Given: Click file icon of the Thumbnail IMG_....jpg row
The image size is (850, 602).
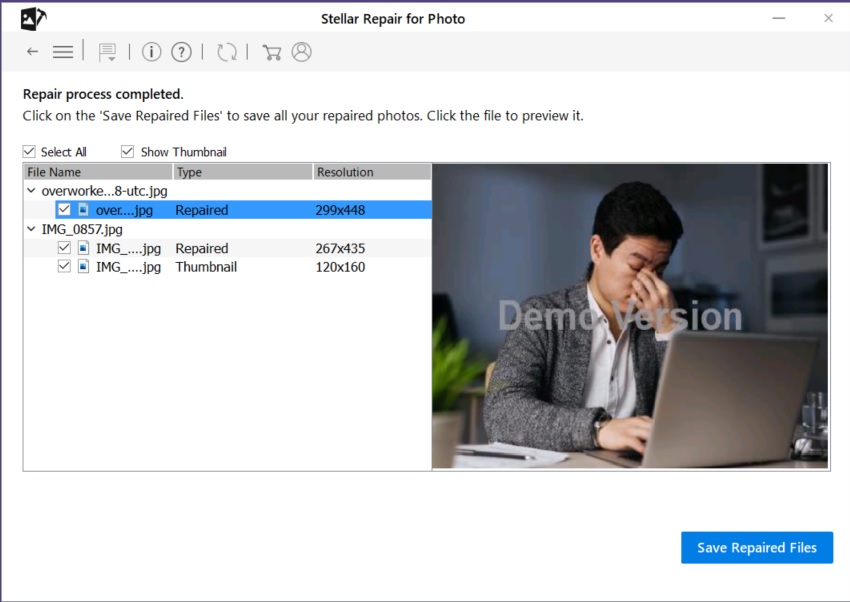Looking at the screenshot, I should [83, 267].
